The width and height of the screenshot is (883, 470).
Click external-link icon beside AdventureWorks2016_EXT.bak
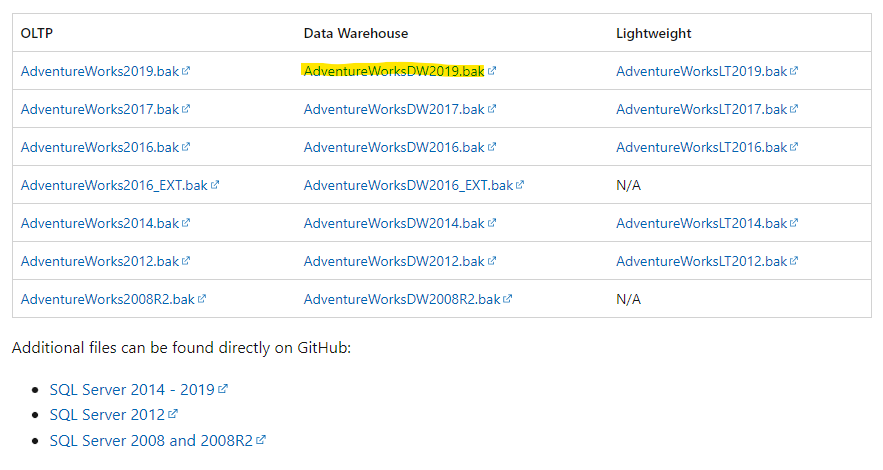pyautogui.click(x=215, y=185)
